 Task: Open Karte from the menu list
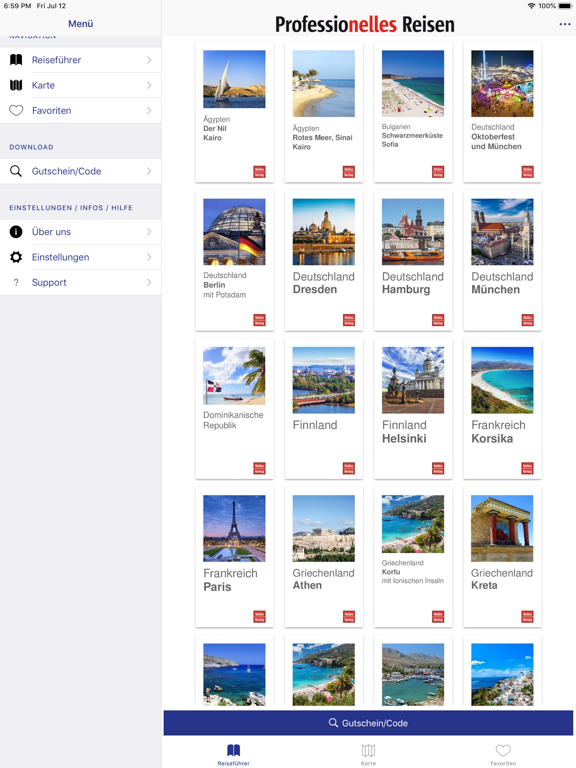pyautogui.click(x=80, y=85)
